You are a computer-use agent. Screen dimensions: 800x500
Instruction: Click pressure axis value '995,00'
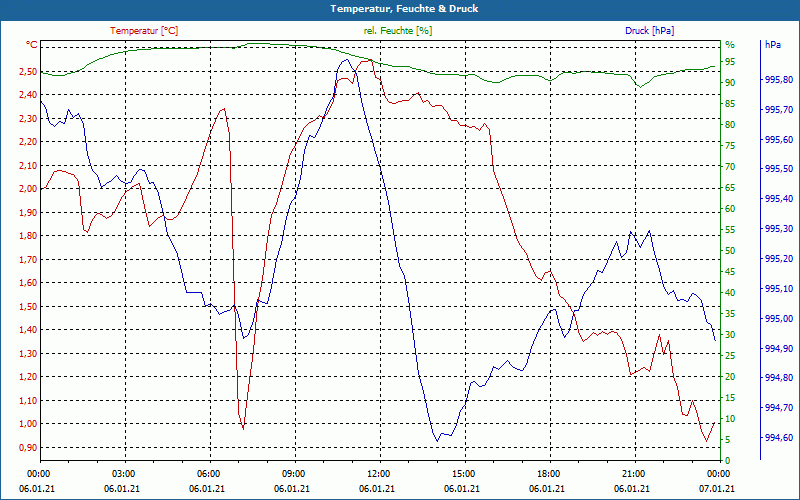tap(779, 319)
